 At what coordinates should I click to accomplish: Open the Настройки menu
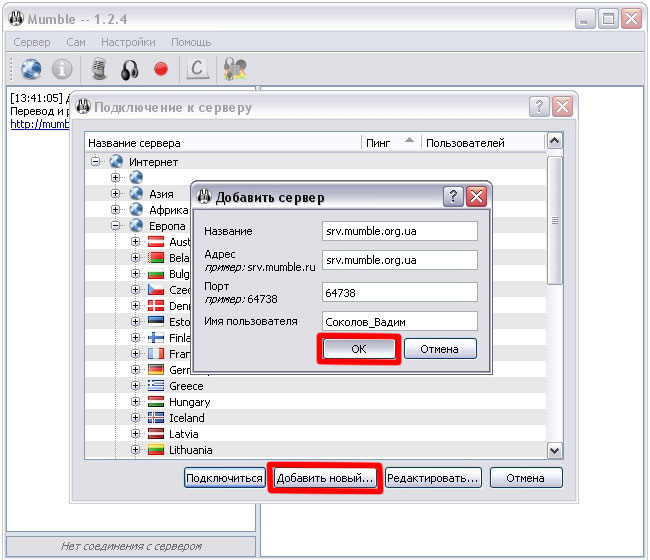pyautogui.click(x=128, y=42)
